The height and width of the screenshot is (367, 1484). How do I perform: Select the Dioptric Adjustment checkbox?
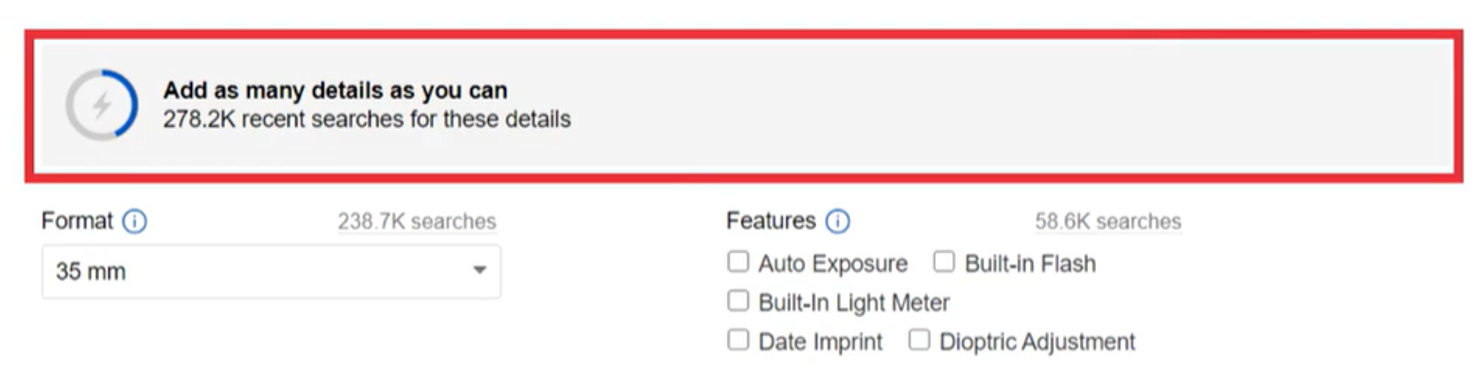(919, 340)
